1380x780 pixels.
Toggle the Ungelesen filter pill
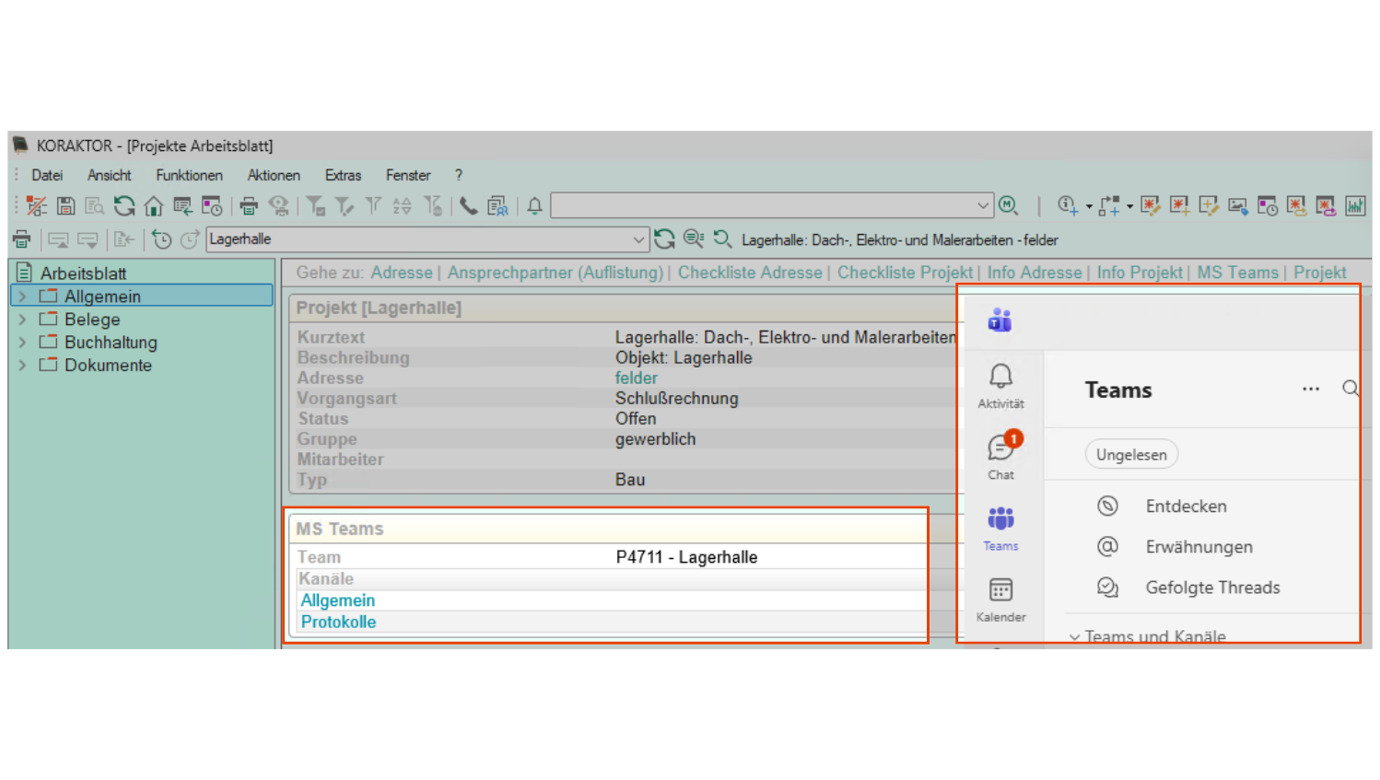coord(1131,455)
